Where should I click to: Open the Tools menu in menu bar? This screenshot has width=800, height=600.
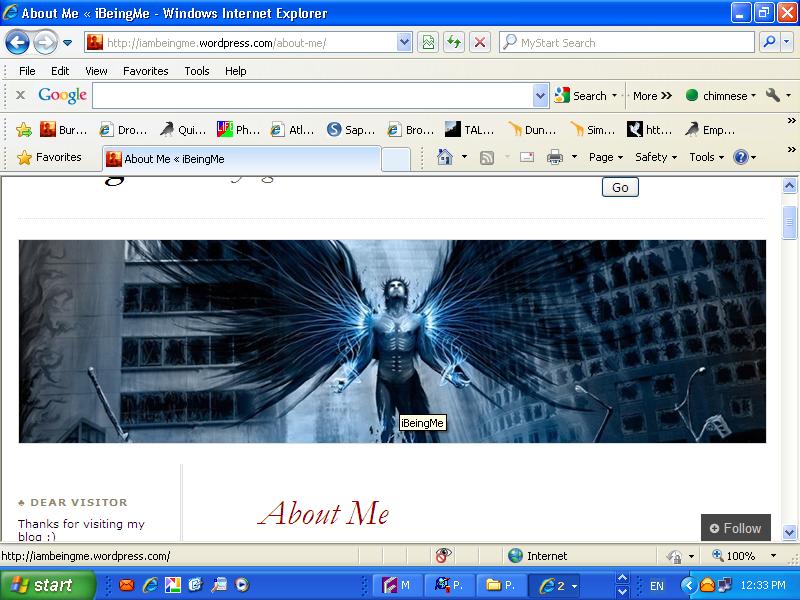(x=196, y=71)
